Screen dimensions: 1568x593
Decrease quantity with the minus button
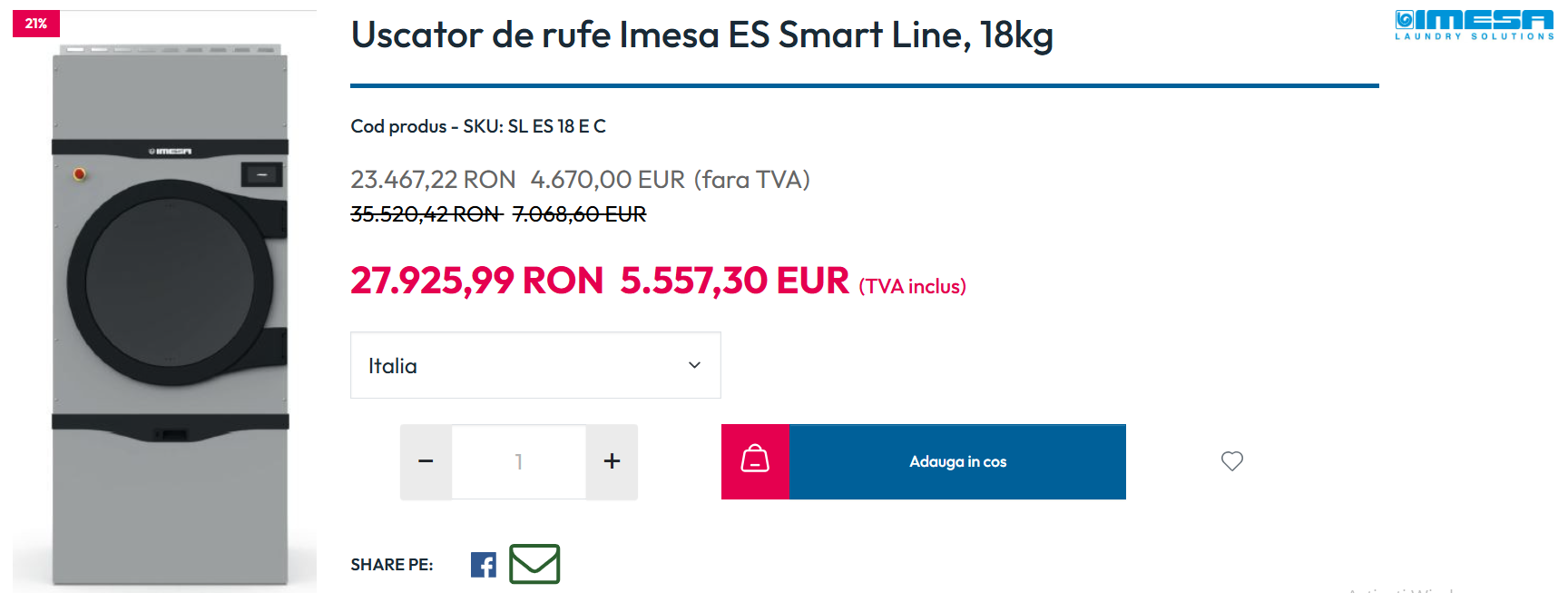tap(426, 461)
